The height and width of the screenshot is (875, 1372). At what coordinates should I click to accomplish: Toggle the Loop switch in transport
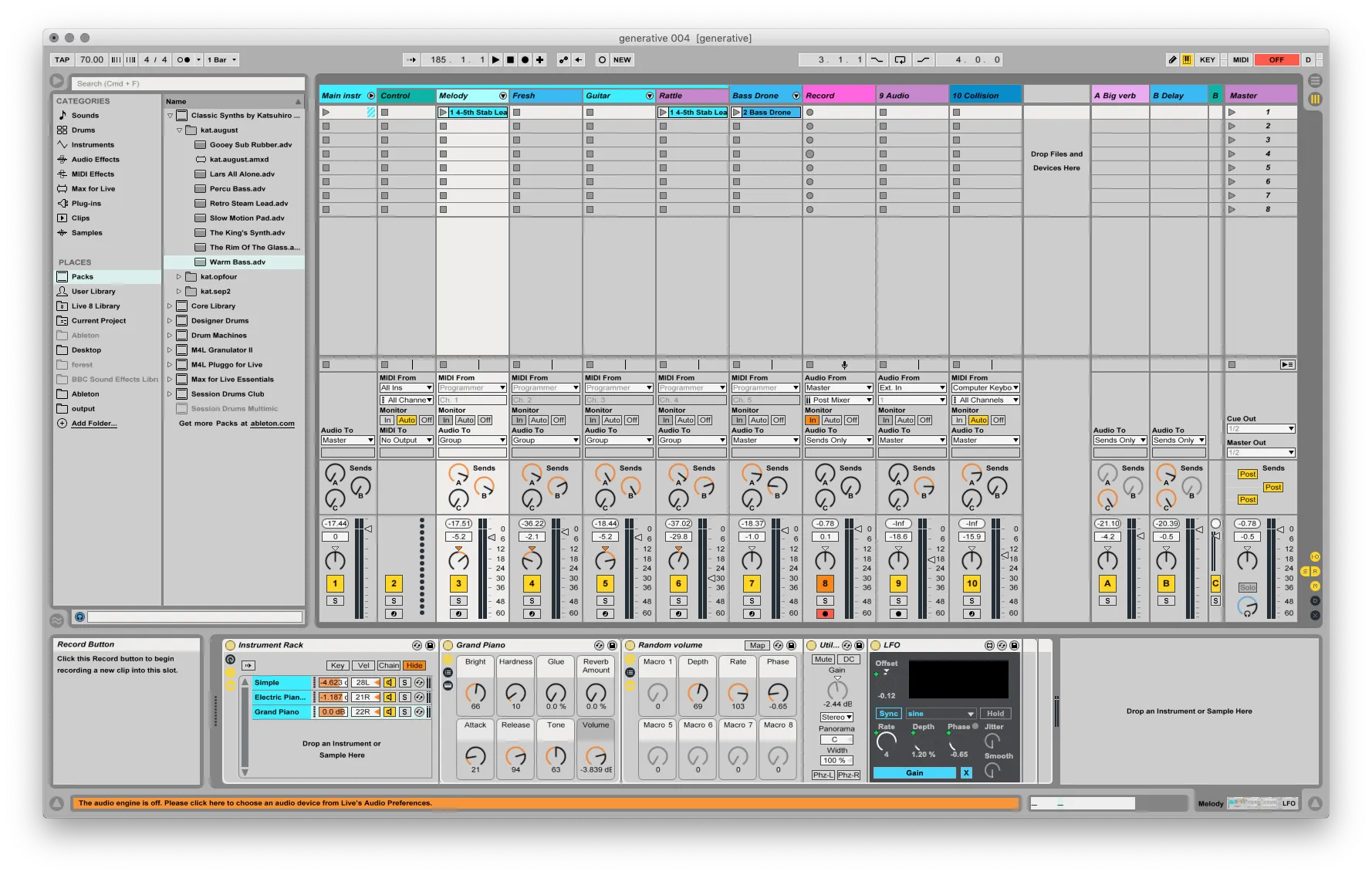(900, 59)
